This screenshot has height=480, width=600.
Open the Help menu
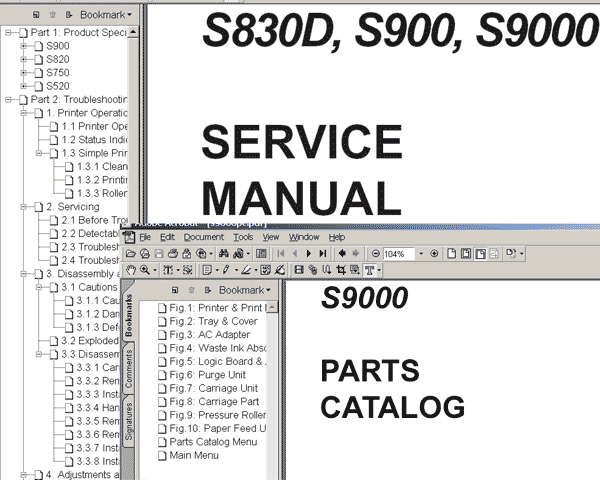click(337, 237)
